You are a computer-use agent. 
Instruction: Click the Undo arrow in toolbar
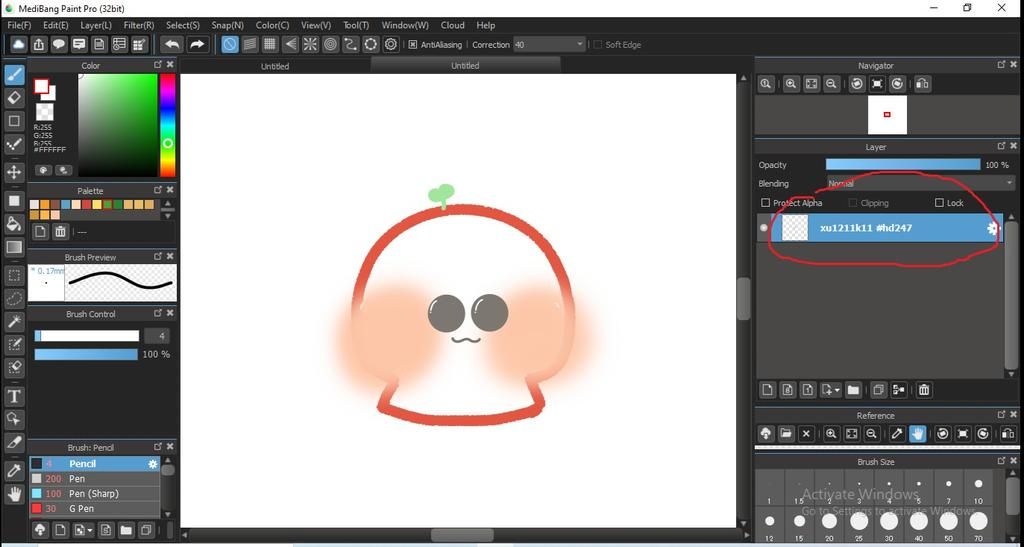172,44
